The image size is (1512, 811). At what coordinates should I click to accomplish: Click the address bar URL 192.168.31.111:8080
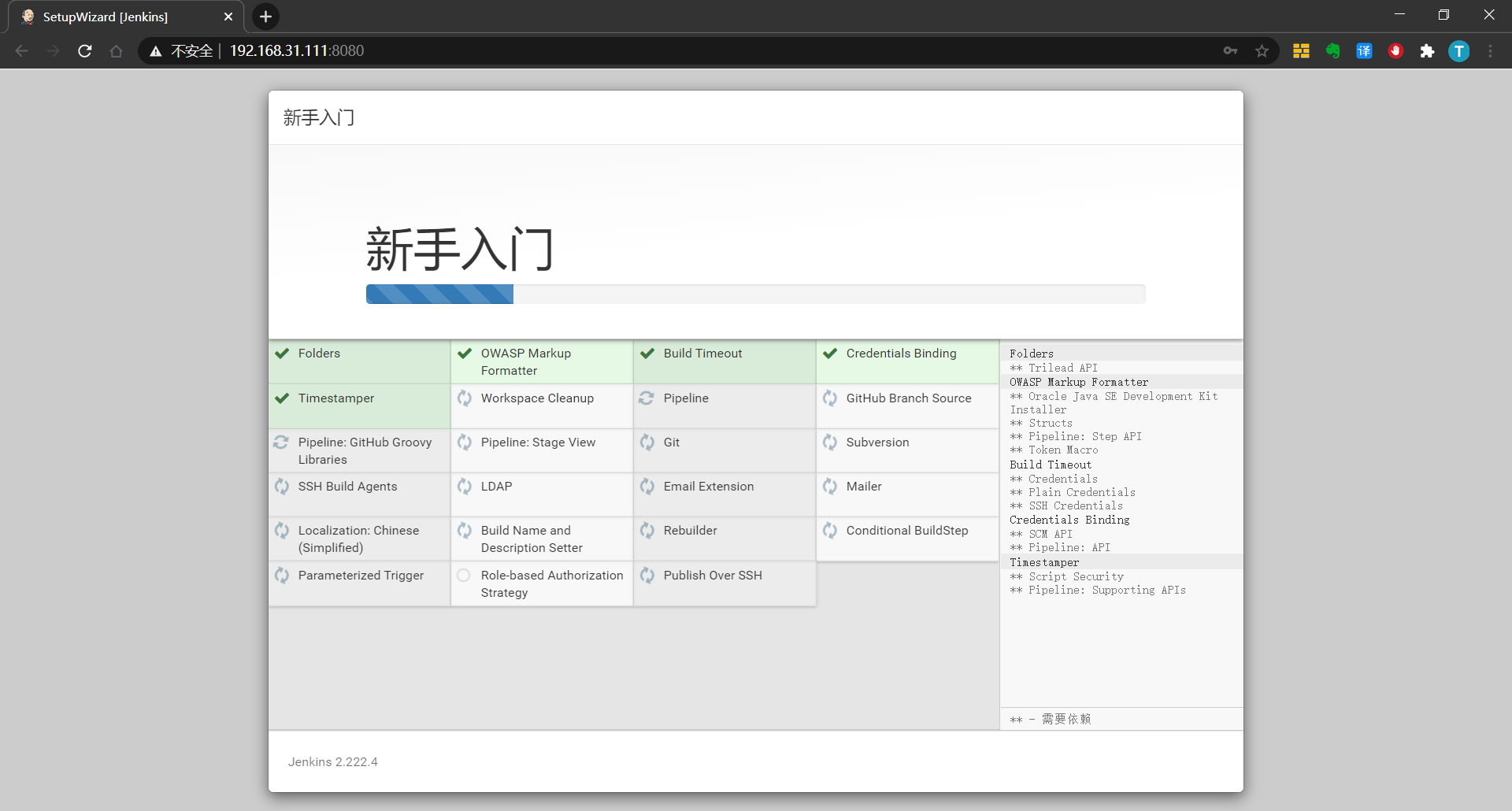297,51
